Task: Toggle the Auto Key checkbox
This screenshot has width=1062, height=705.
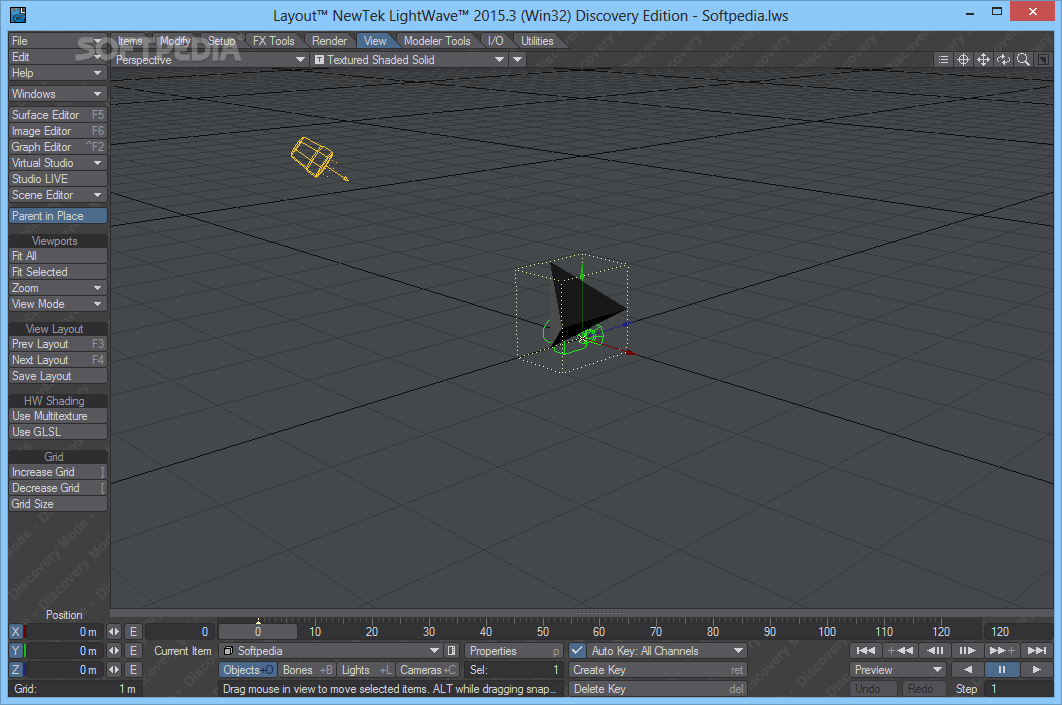Action: click(577, 650)
